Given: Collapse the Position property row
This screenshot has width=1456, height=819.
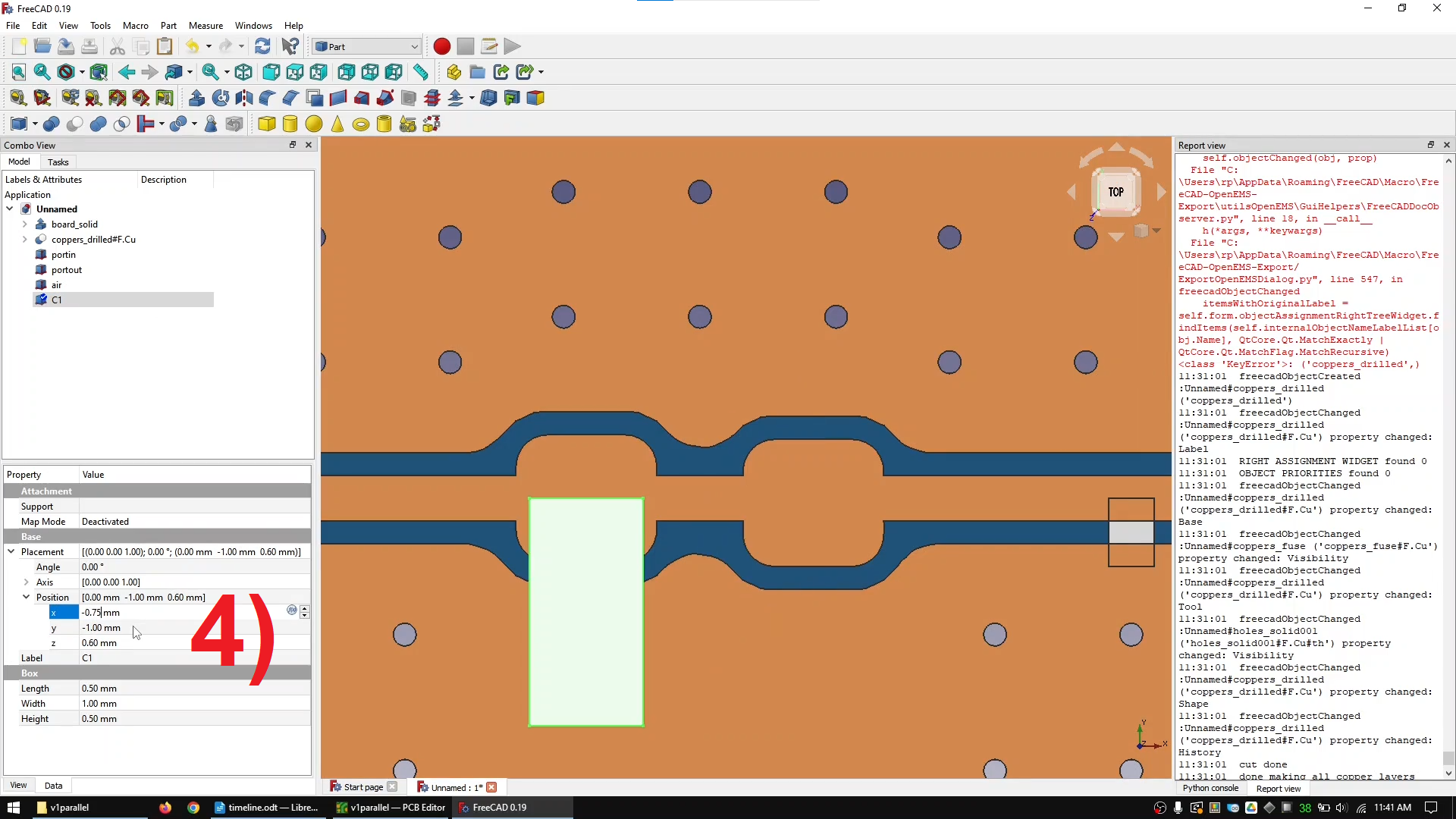Looking at the screenshot, I should tap(27, 598).
